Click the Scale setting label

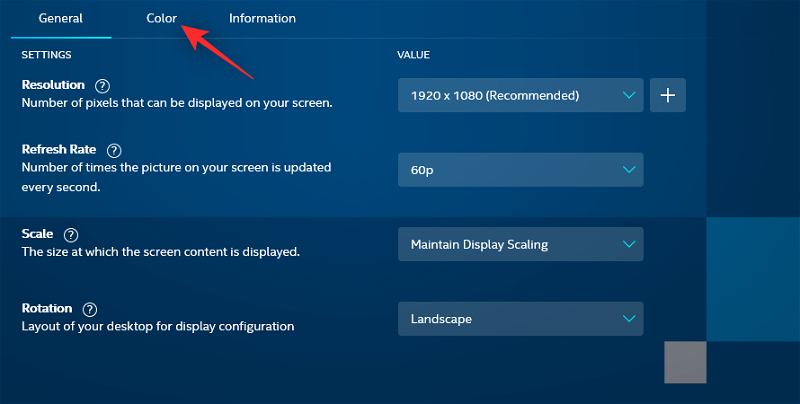(x=38, y=233)
